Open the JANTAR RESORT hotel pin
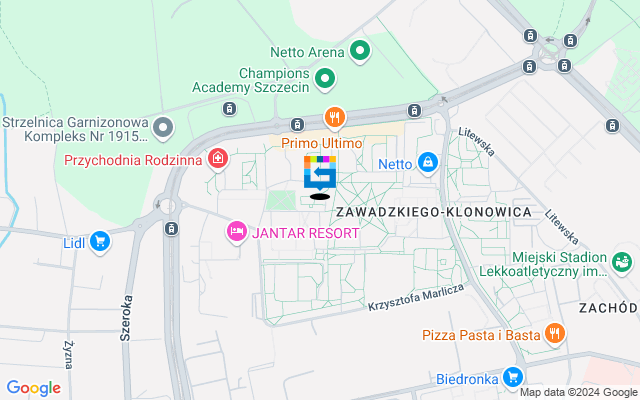 [237, 233]
